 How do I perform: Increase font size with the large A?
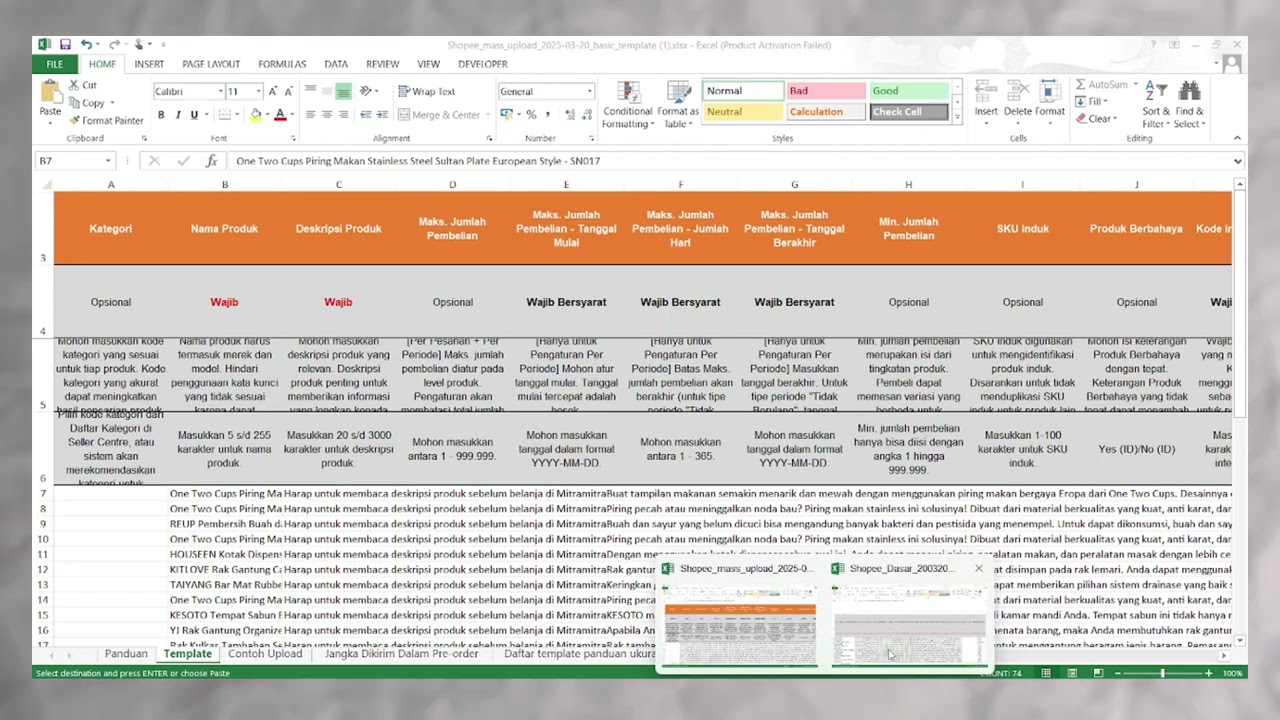coord(272,91)
